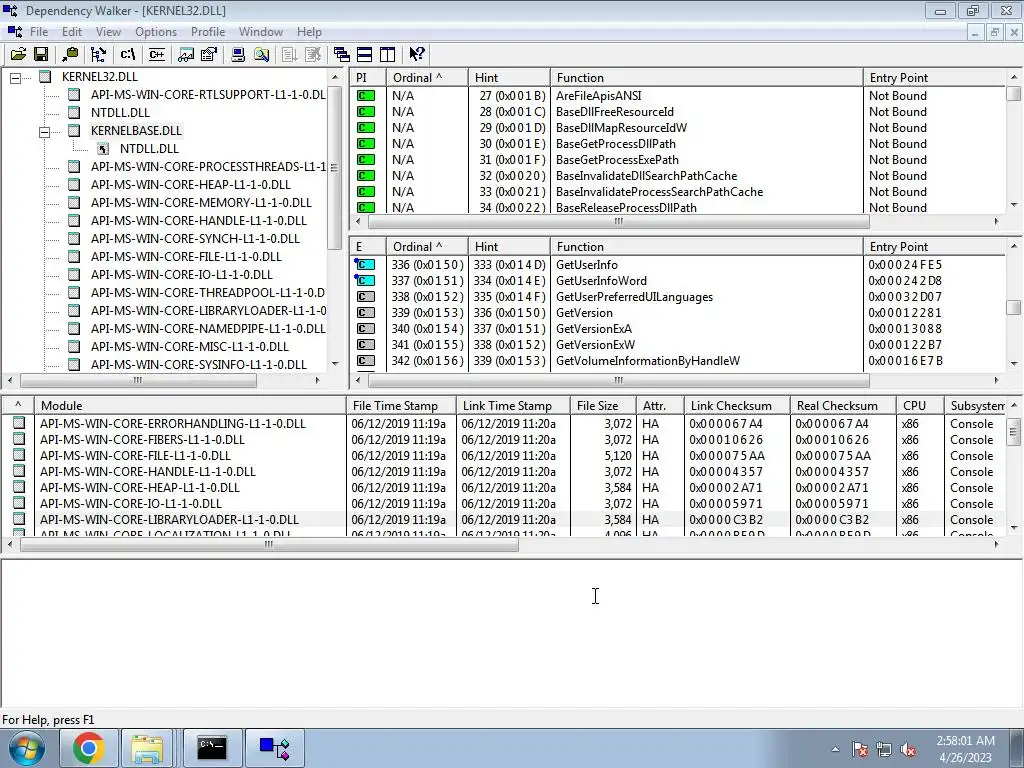Click gray C icon for GetVersion export
This screenshot has height=768, width=1024.
click(366, 313)
